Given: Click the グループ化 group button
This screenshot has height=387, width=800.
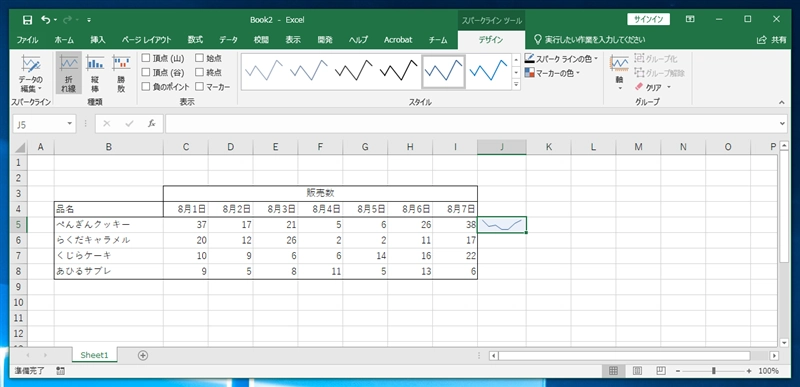Looking at the screenshot, I should pyautogui.click(x=655, y=59).
